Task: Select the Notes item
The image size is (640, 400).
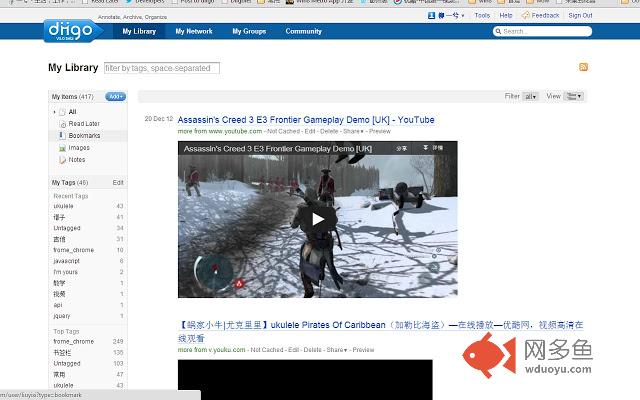Action: pyautogui.click(x=77, y=160)
